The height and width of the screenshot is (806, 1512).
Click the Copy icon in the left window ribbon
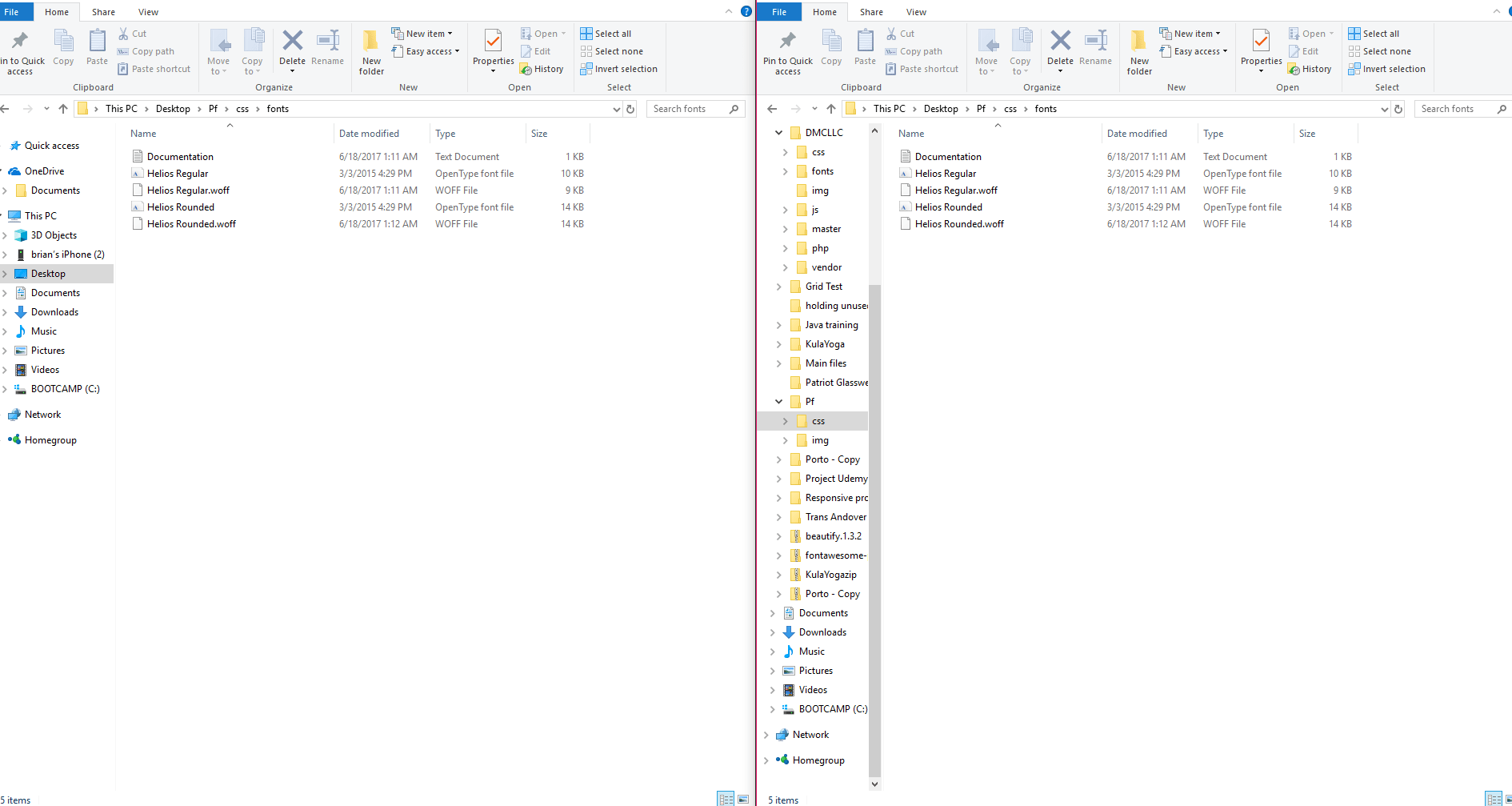pos(63,40)
